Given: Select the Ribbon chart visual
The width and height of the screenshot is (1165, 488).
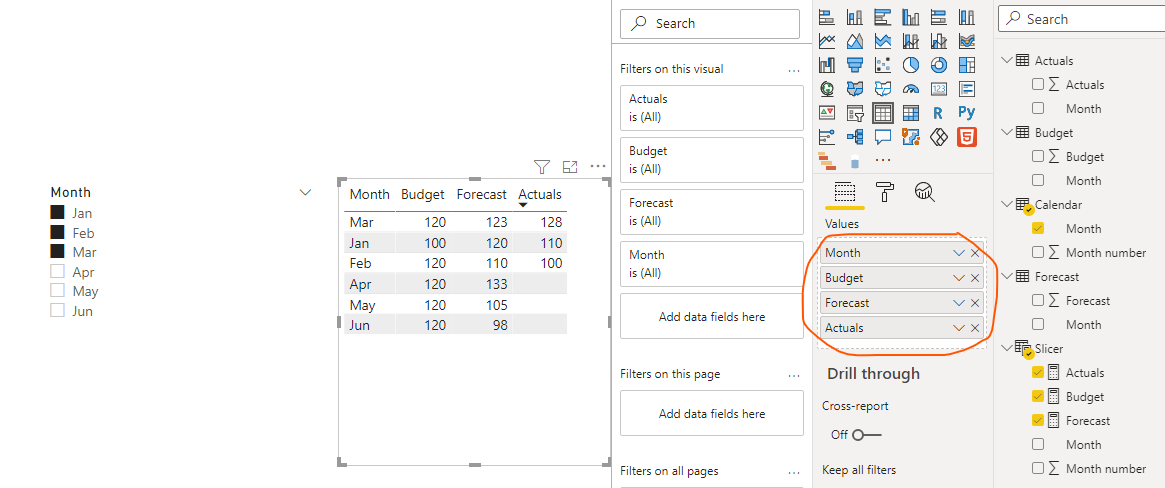Looking at the screenshot, I should 967,41.
